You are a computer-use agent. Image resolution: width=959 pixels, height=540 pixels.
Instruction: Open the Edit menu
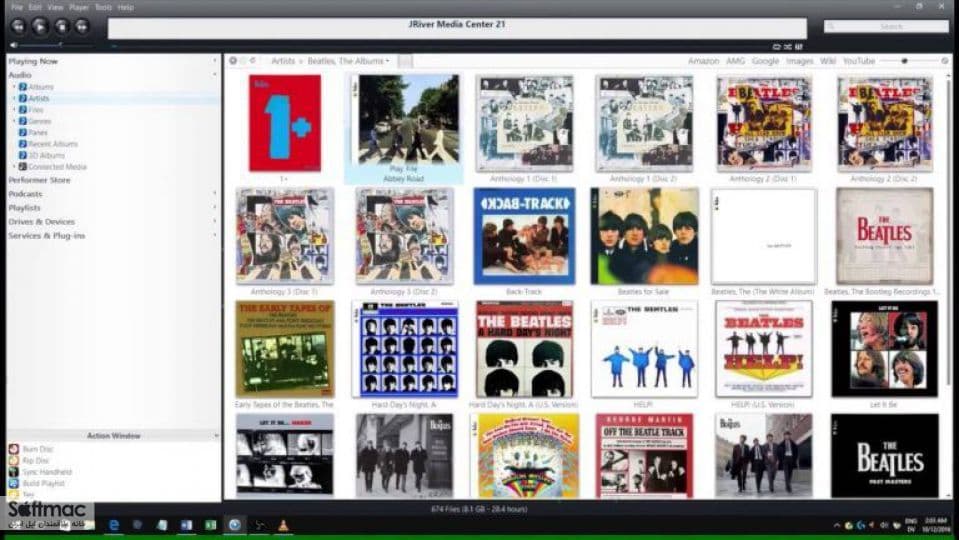point(35,7)
